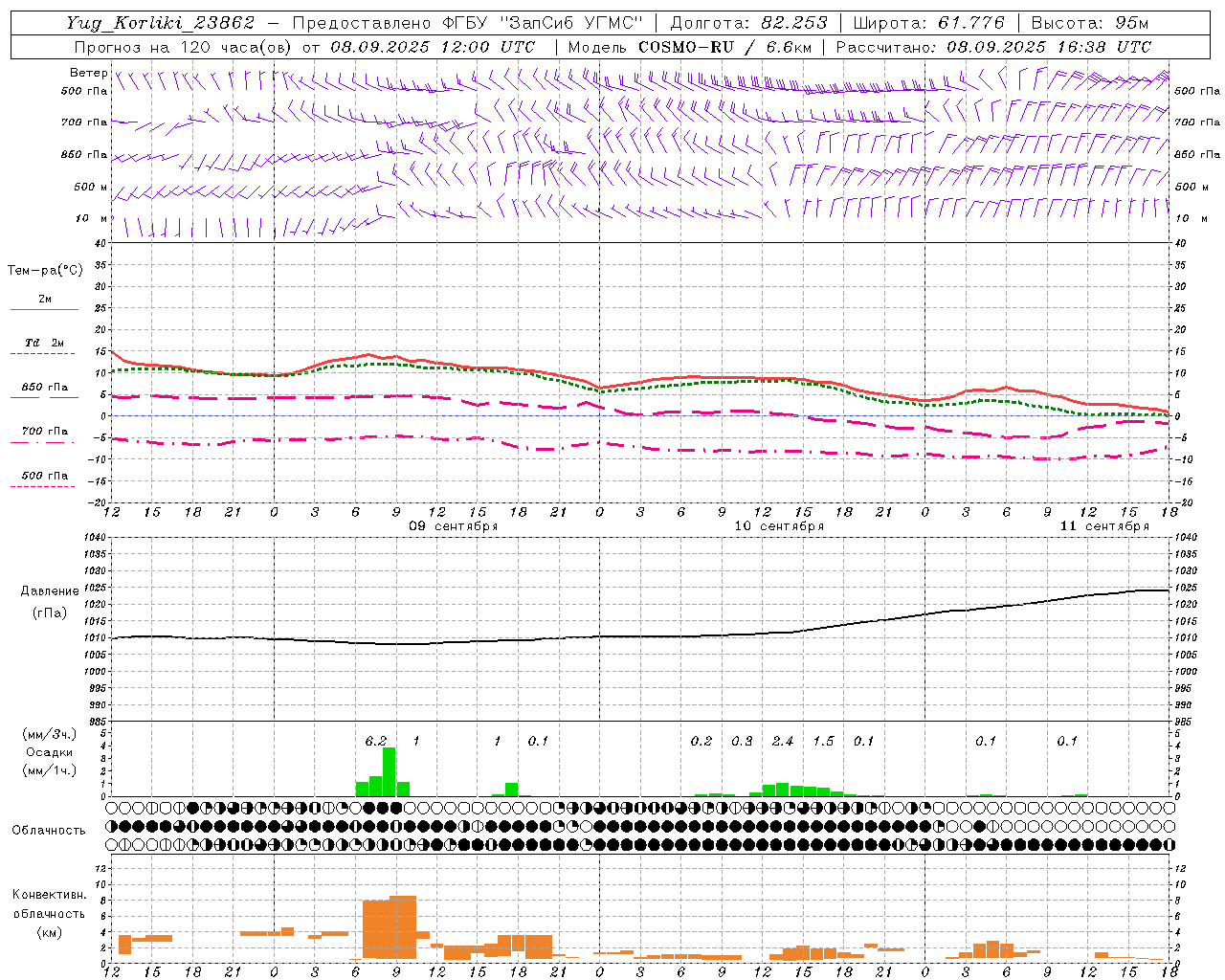Click the Давление pressure panel label

point(50,591)
